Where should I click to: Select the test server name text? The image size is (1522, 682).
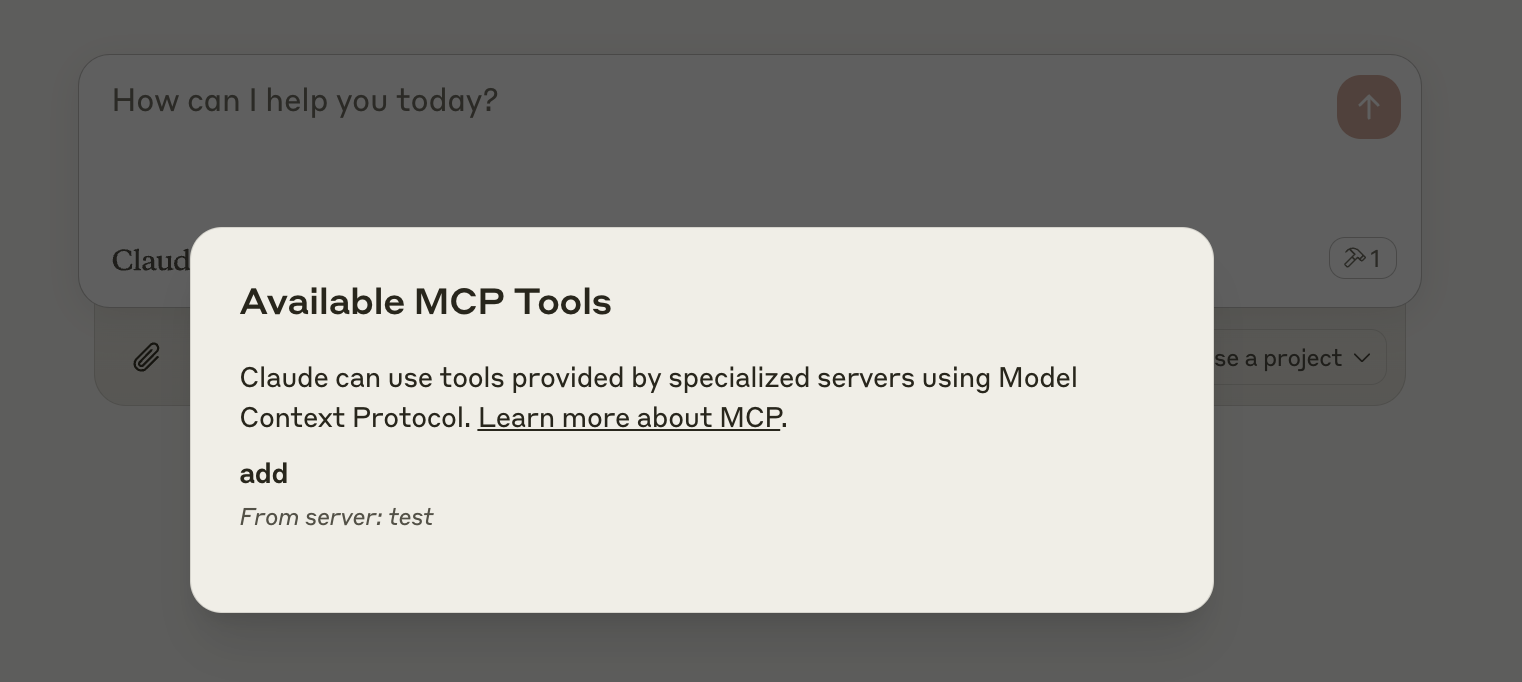(411, 517)
